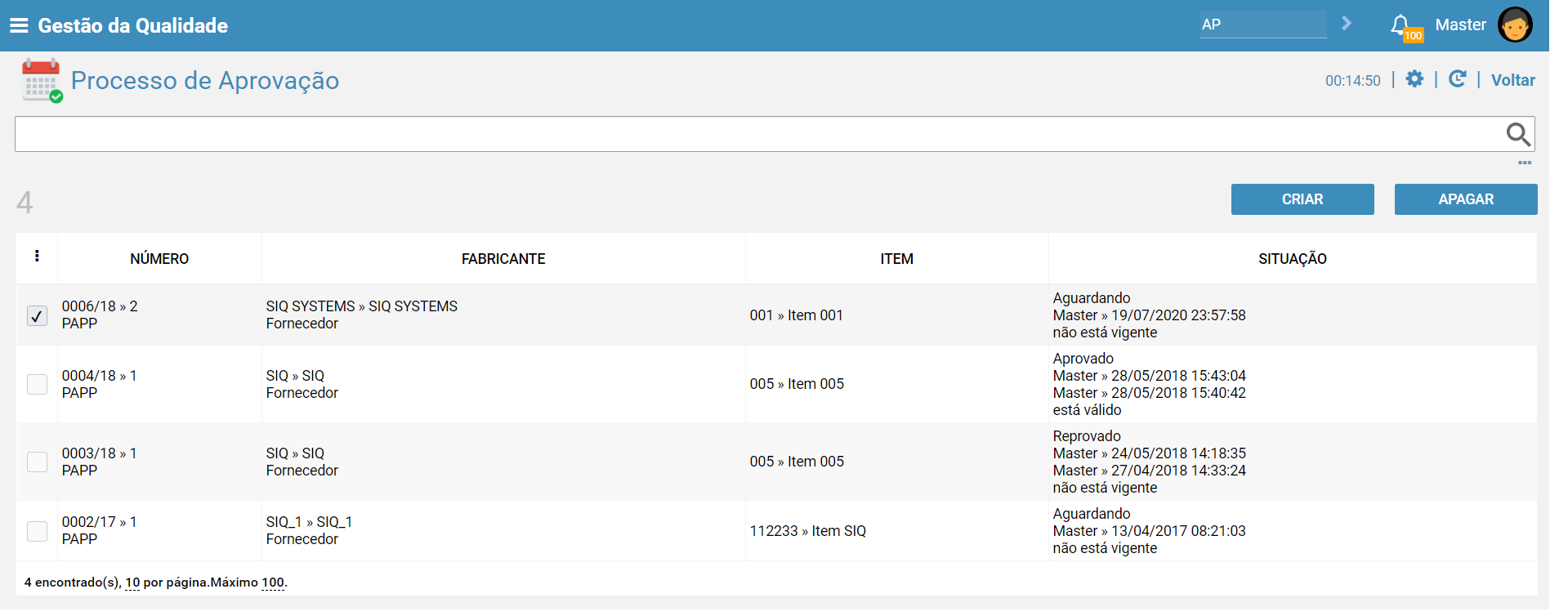Viewport: 1568px width, 616px height.
Task: Check the 0004/18 row checkbox
Action: (x=37, y=384)
